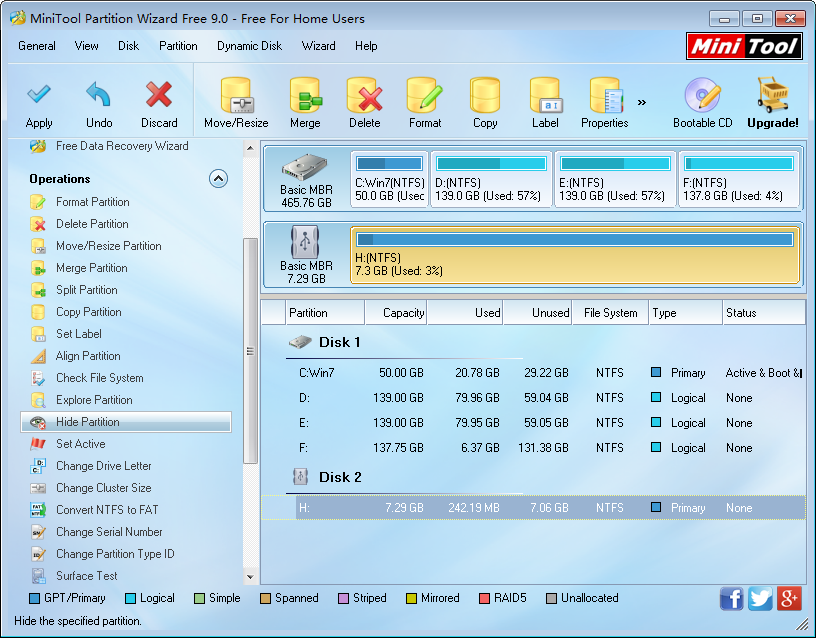Click Merge Partition operation

point(92,268)
